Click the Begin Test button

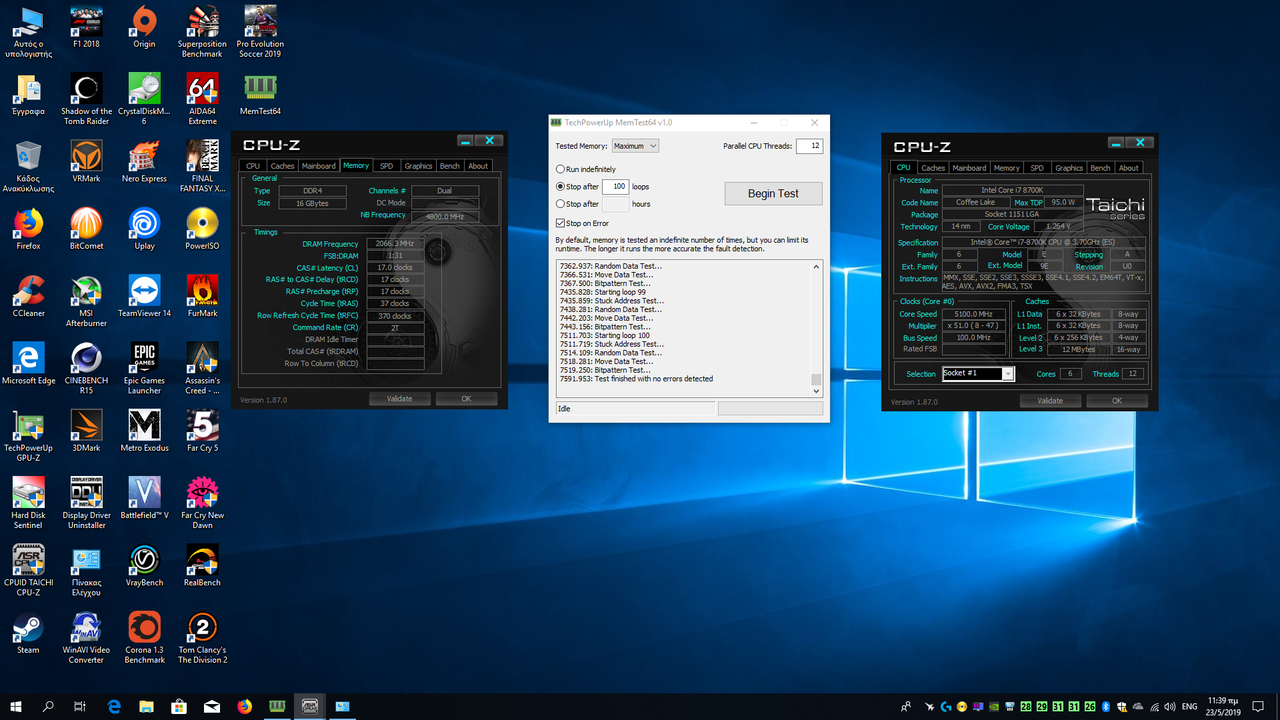point(773,193)
